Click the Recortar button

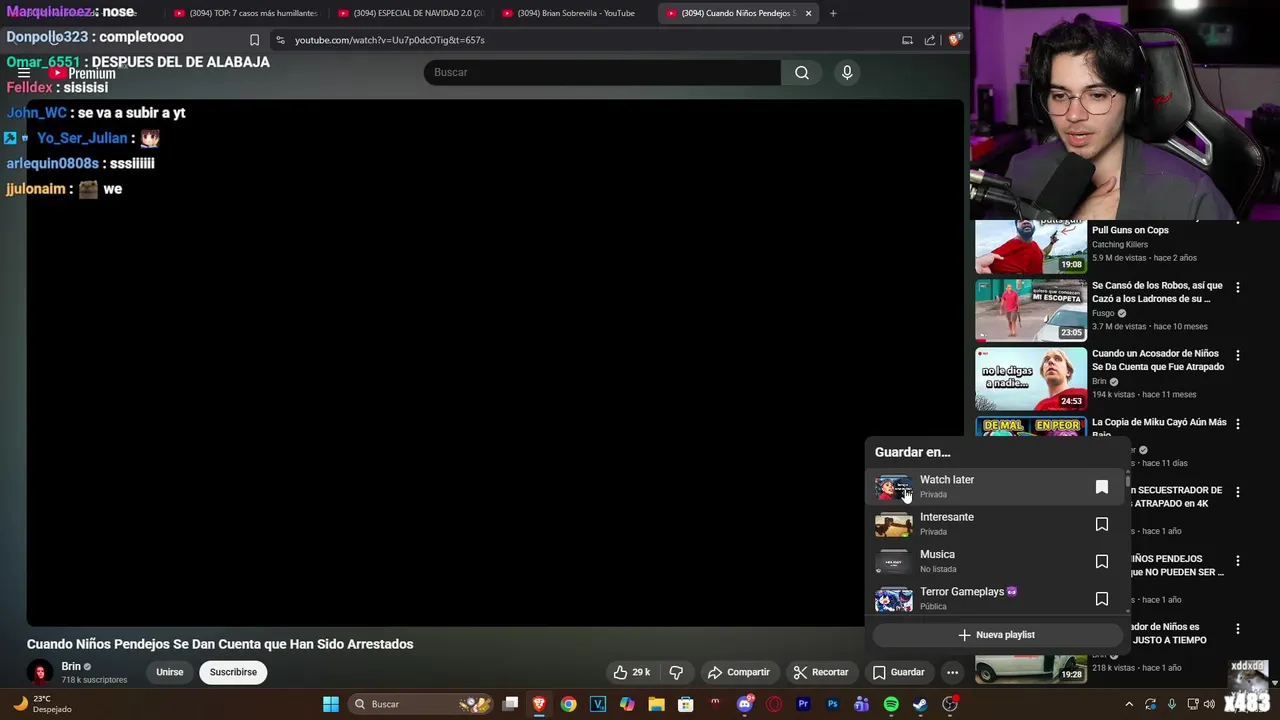pyautogui.click(x=821, y=672)
